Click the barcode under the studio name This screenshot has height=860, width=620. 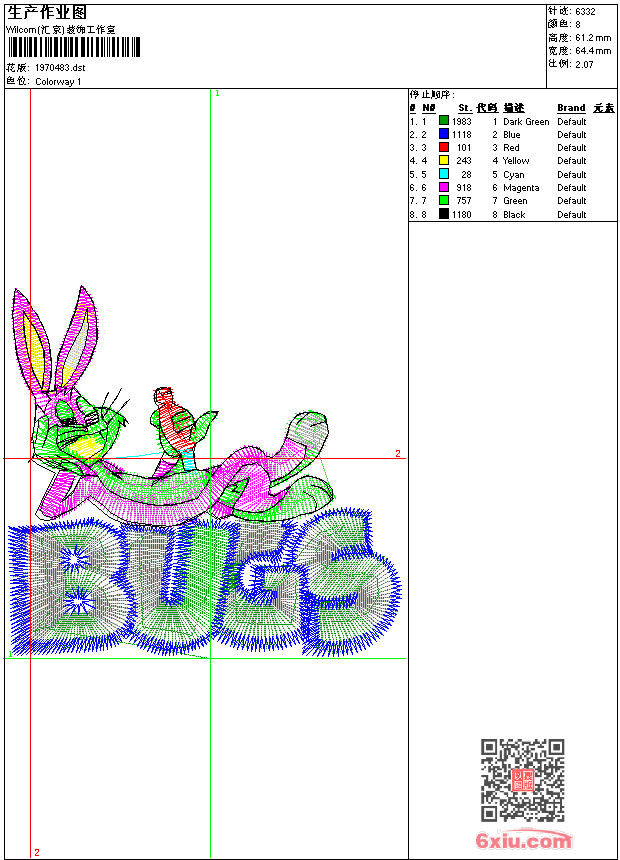pyautogui.click(x=74, y=47)
